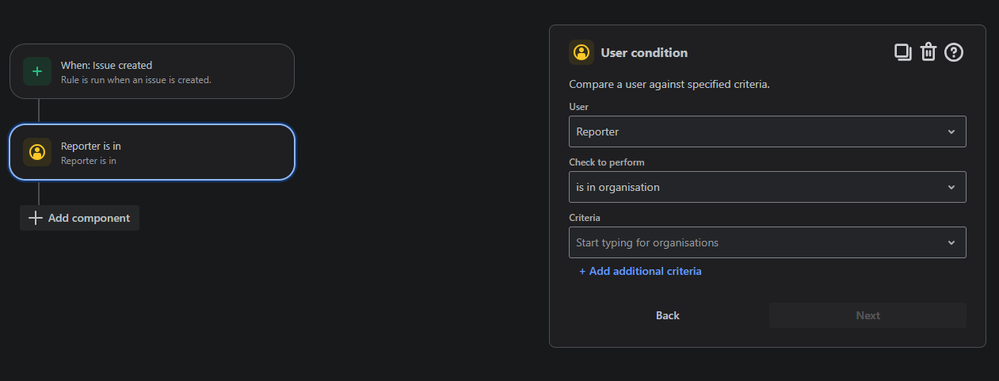The width and height of the screenshot is (999, 381).
Task: Click Add component button
Action: (x=80, y=218)
